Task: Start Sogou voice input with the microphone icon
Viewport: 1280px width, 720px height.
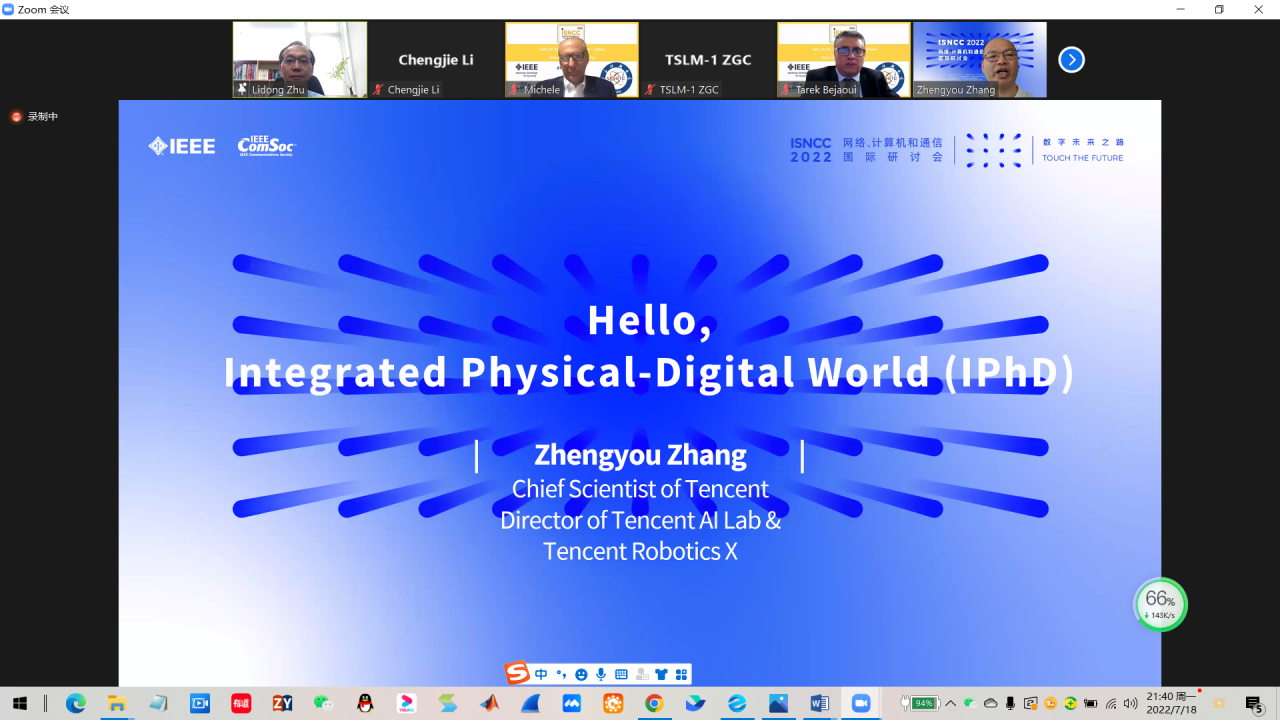Action: coord(601,674)
